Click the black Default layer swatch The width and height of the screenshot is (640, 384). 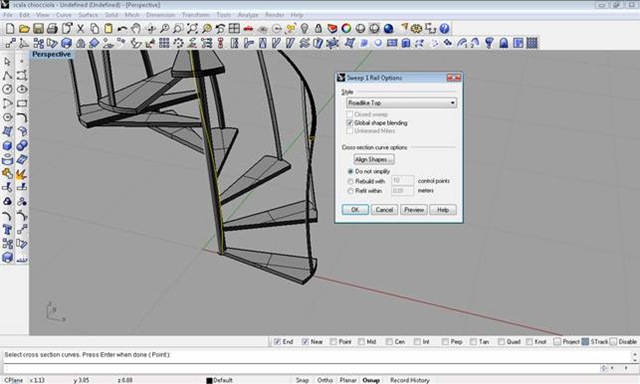click(209, 380)
